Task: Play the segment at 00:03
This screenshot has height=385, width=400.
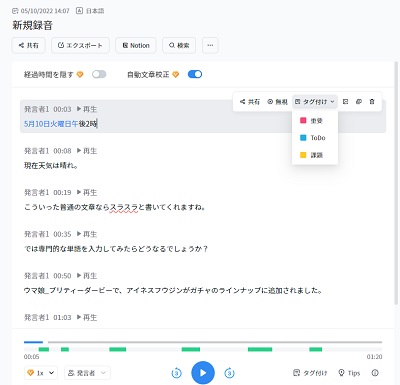Action: click(87, 109)
